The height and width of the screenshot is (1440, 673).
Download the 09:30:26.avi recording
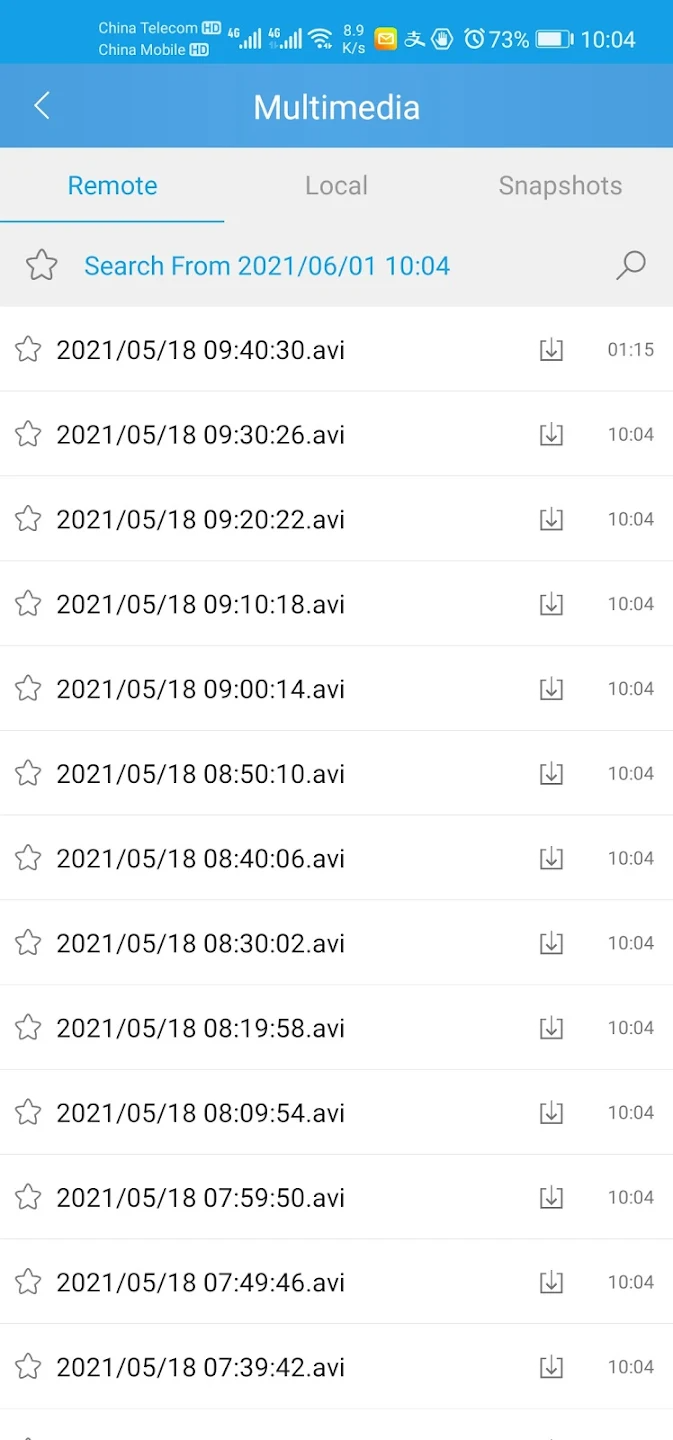[551, 434]
